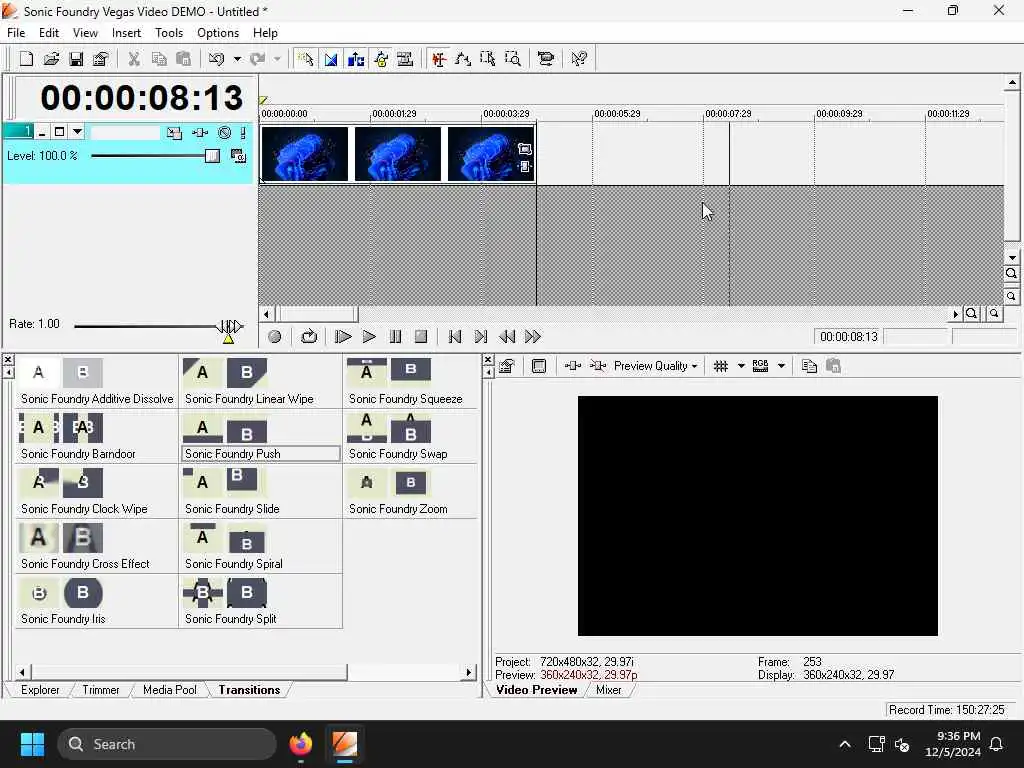Click the track 1 name field
This screenshot has width=1024, height=768.
[125, 133]
